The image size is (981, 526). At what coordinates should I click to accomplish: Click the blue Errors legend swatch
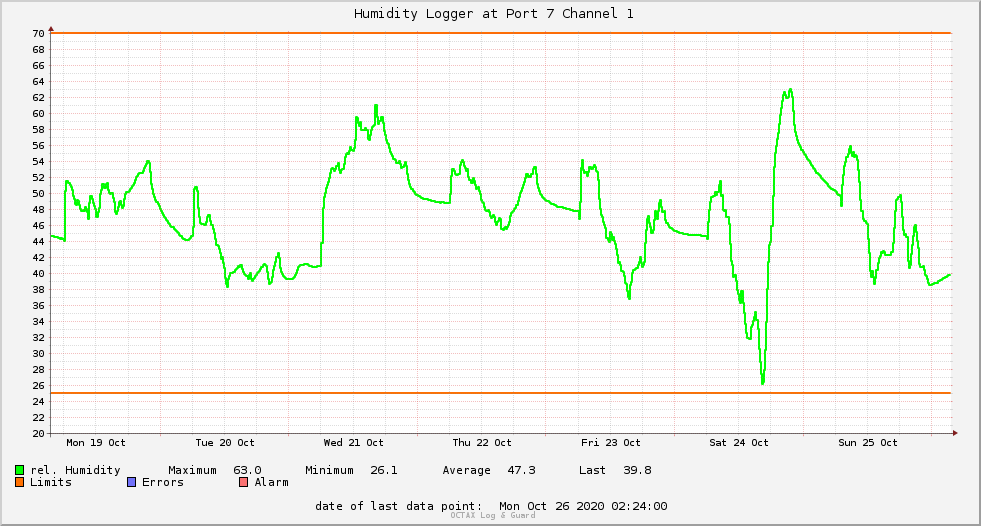click(x=131, y=482)
